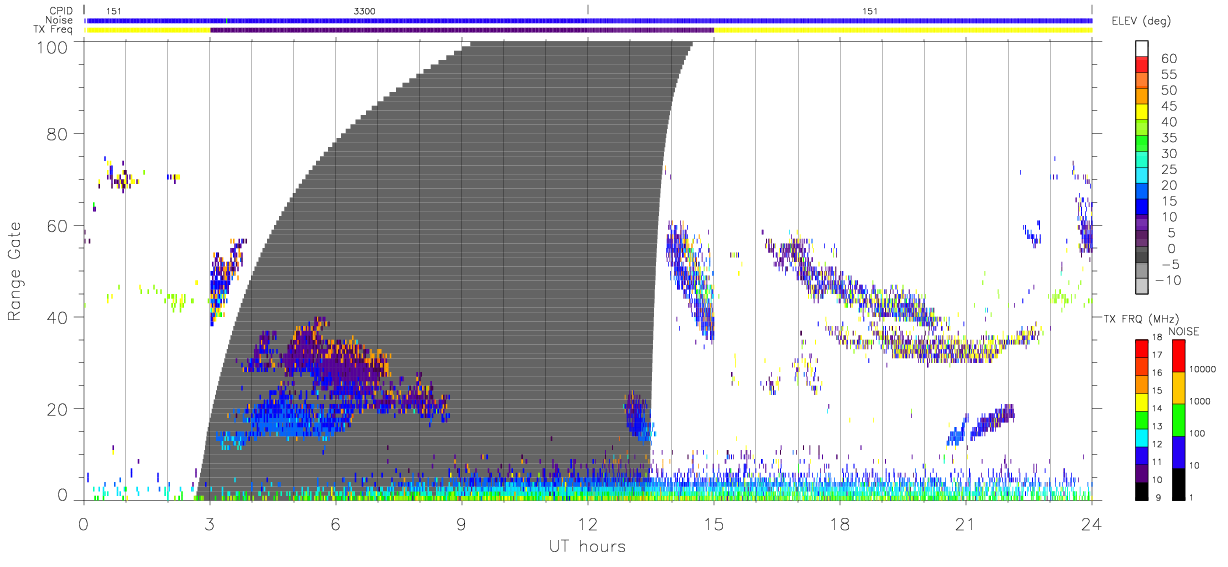Click the TX FRQ (MHz) legend title
Screen dimensions: 1228x567
point(1140,318)
